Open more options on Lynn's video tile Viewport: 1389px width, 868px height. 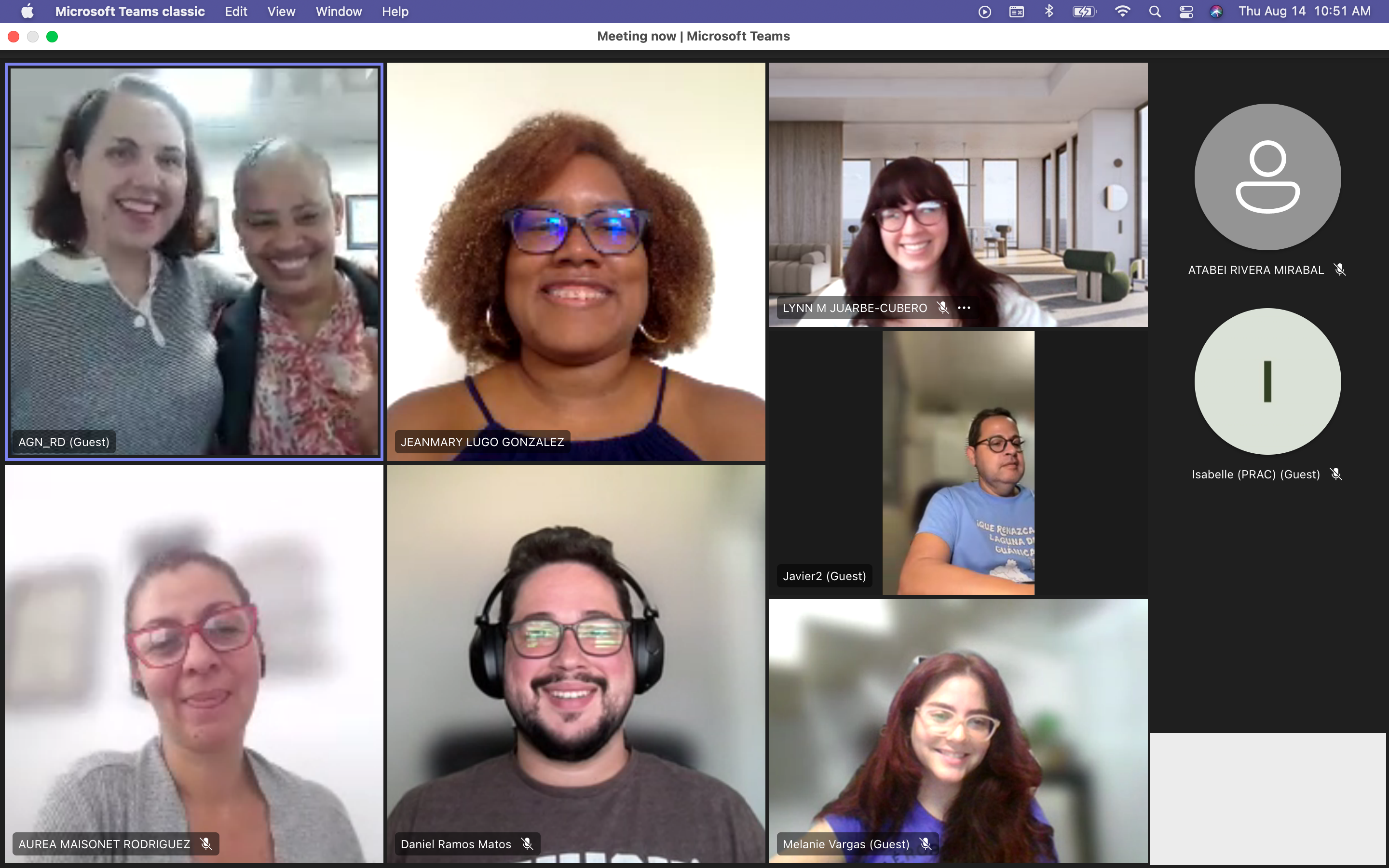point(964,308)
